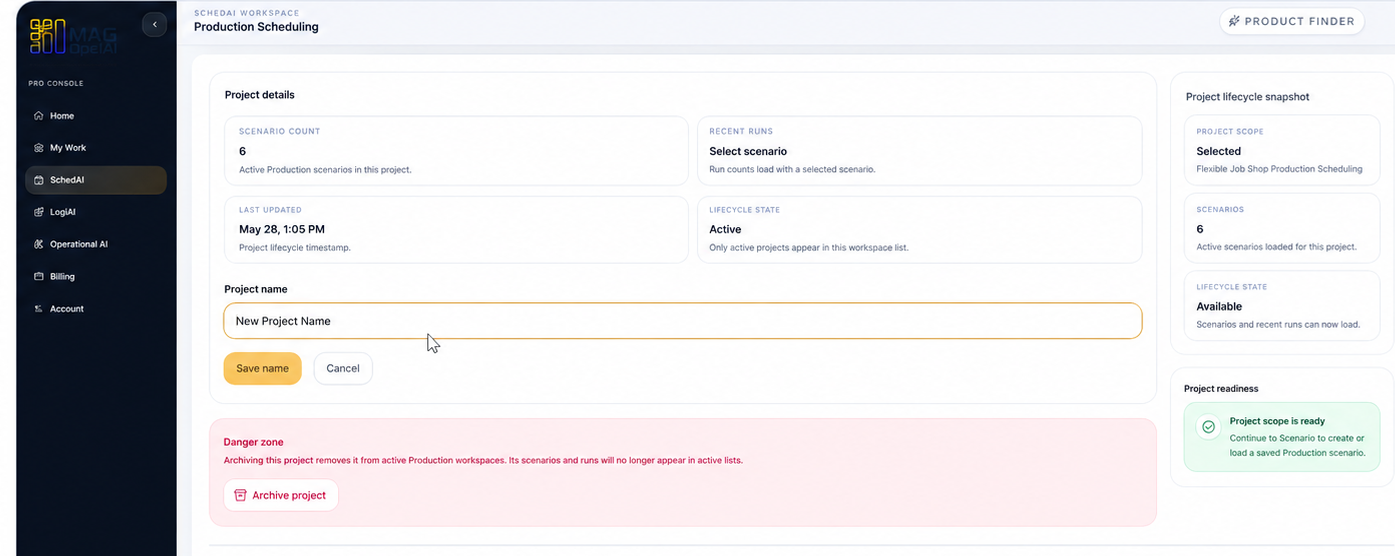Click the 'Project details' heading

(x=260, y=95)
